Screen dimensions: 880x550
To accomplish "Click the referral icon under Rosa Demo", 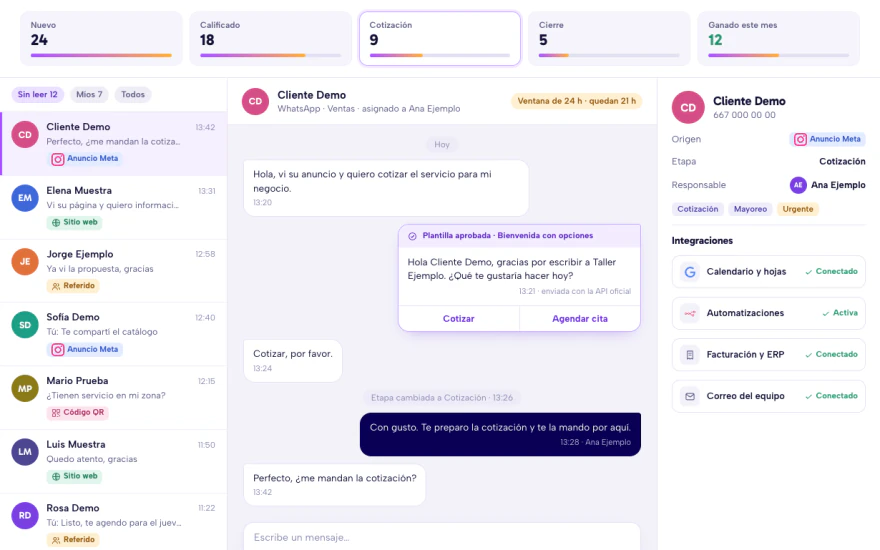I will [56, 540].
